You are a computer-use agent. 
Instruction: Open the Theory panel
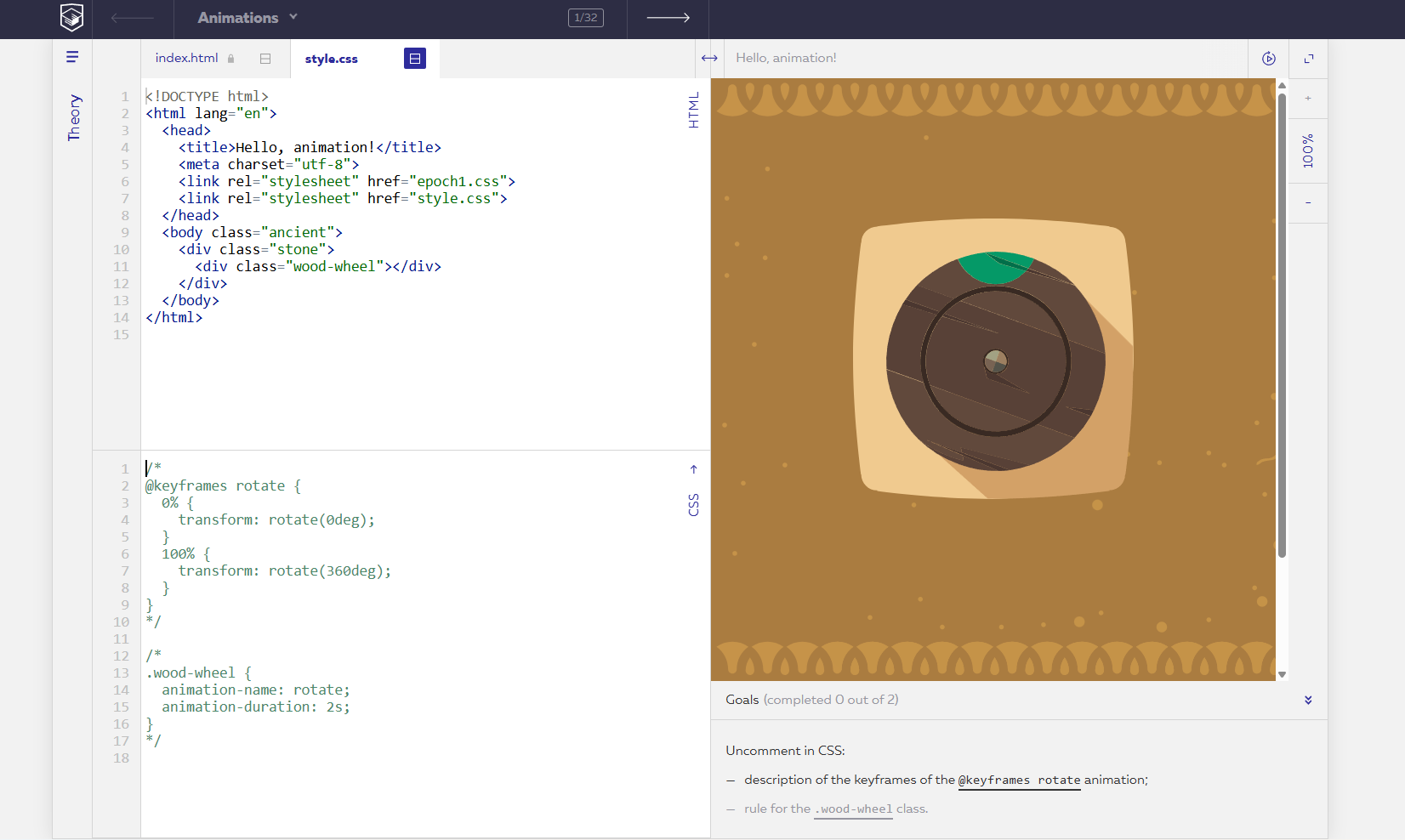(74, 117)
